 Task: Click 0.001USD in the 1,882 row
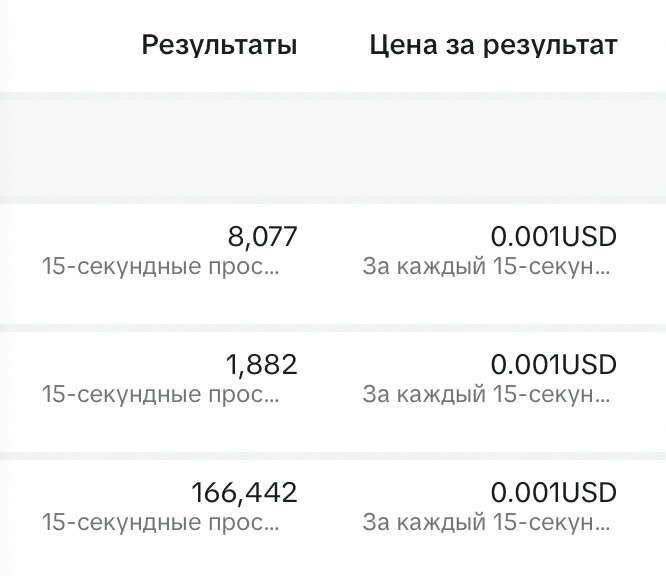[553, 365]
